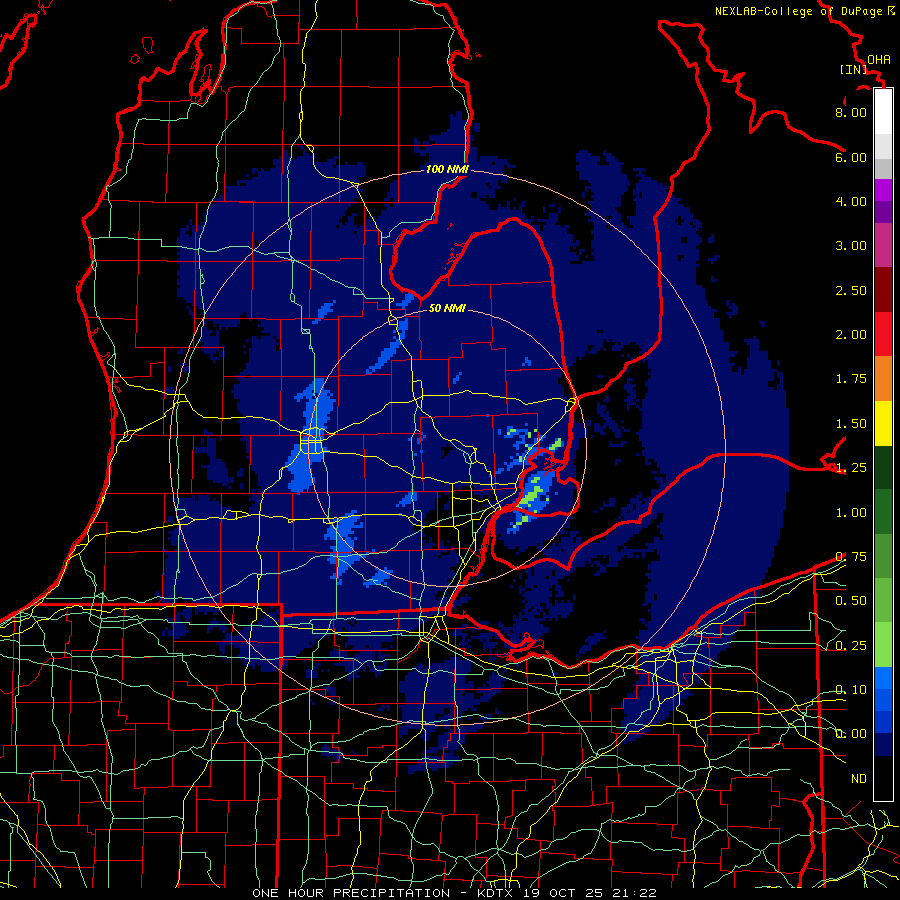Click the 0.50 legend value
The height and width of the screenshot is (900, 900).
[x=851, y=601]
